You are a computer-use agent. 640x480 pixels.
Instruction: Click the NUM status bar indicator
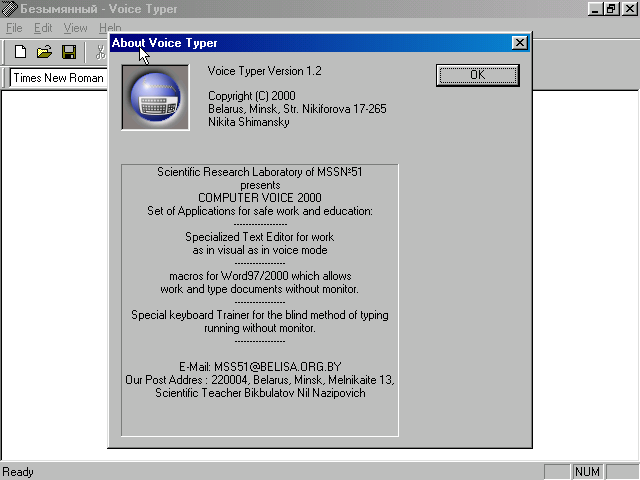tap(587, 472)
